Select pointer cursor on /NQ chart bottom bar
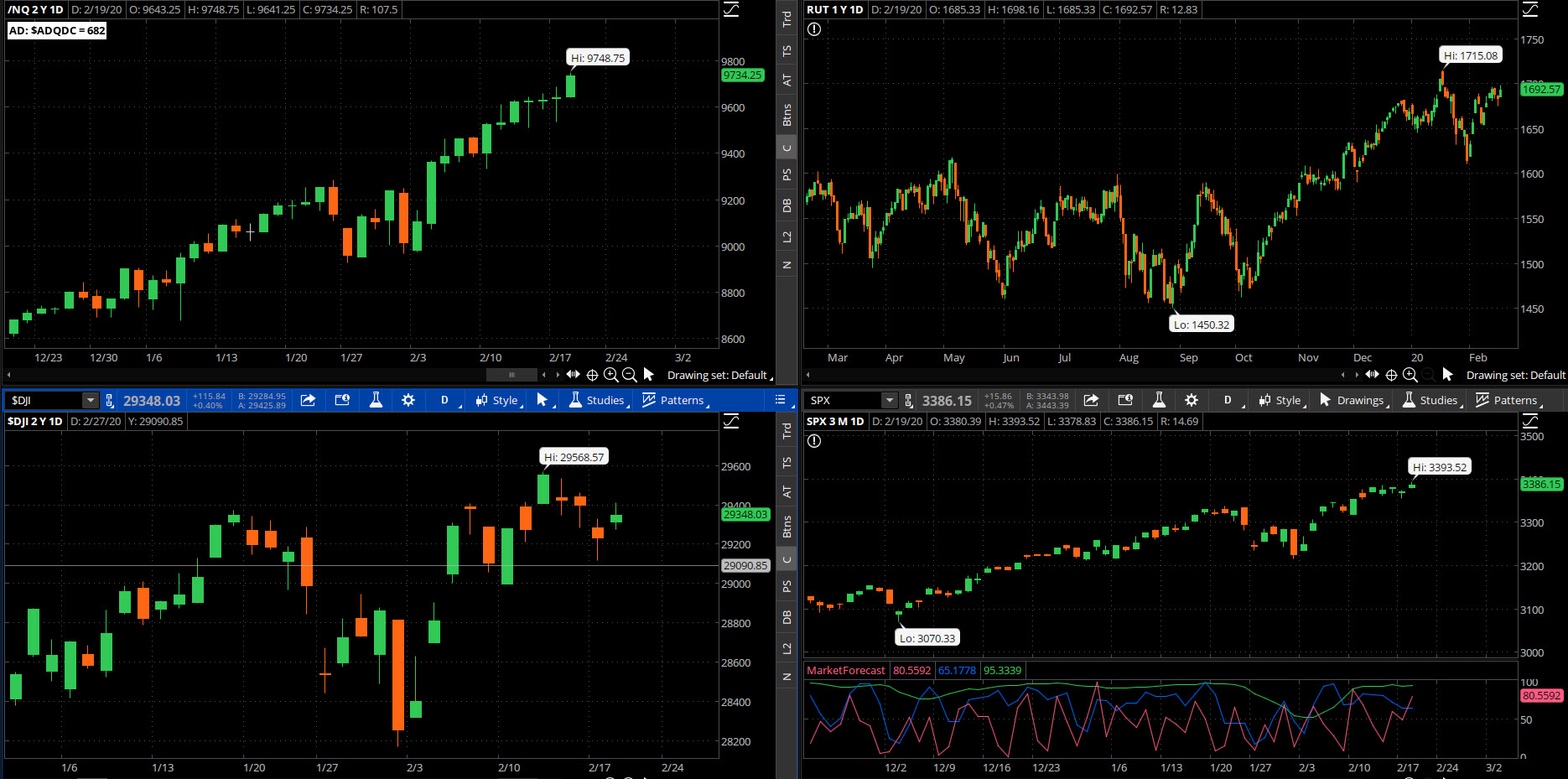Screen dimensions: 1568x779 [x=648, y=375]
